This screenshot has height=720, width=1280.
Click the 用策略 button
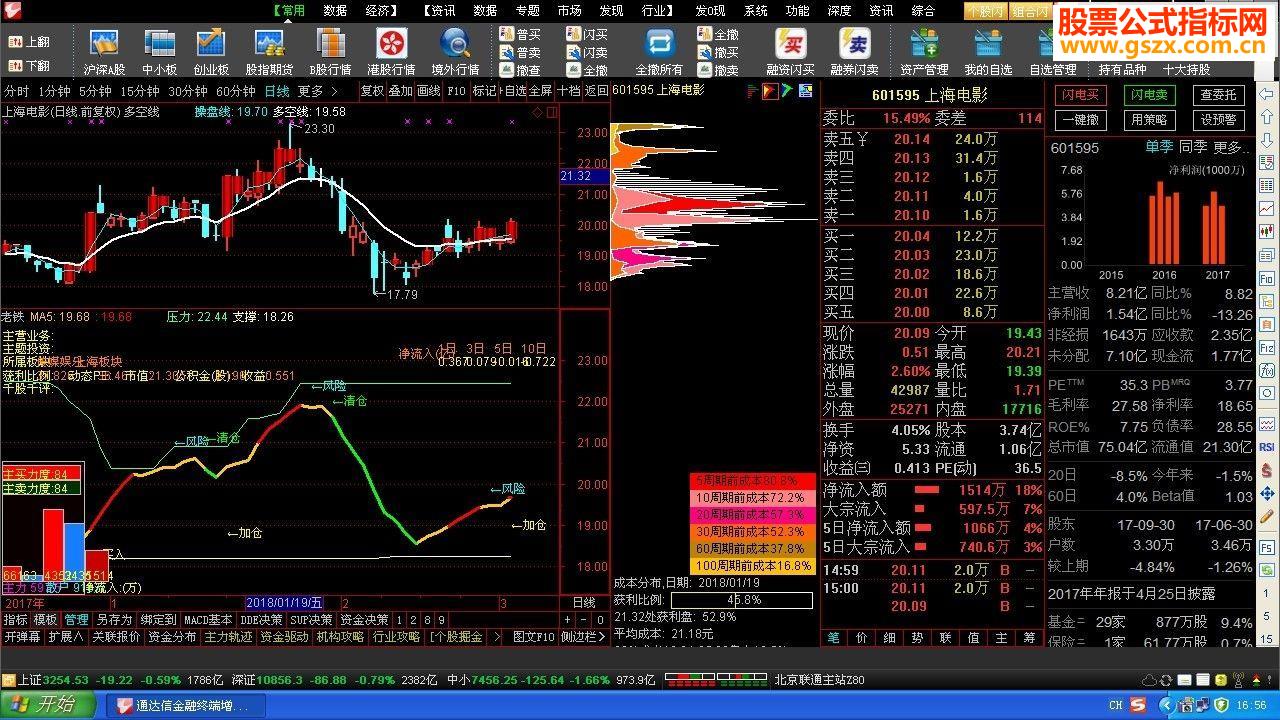coord(1149,120)
